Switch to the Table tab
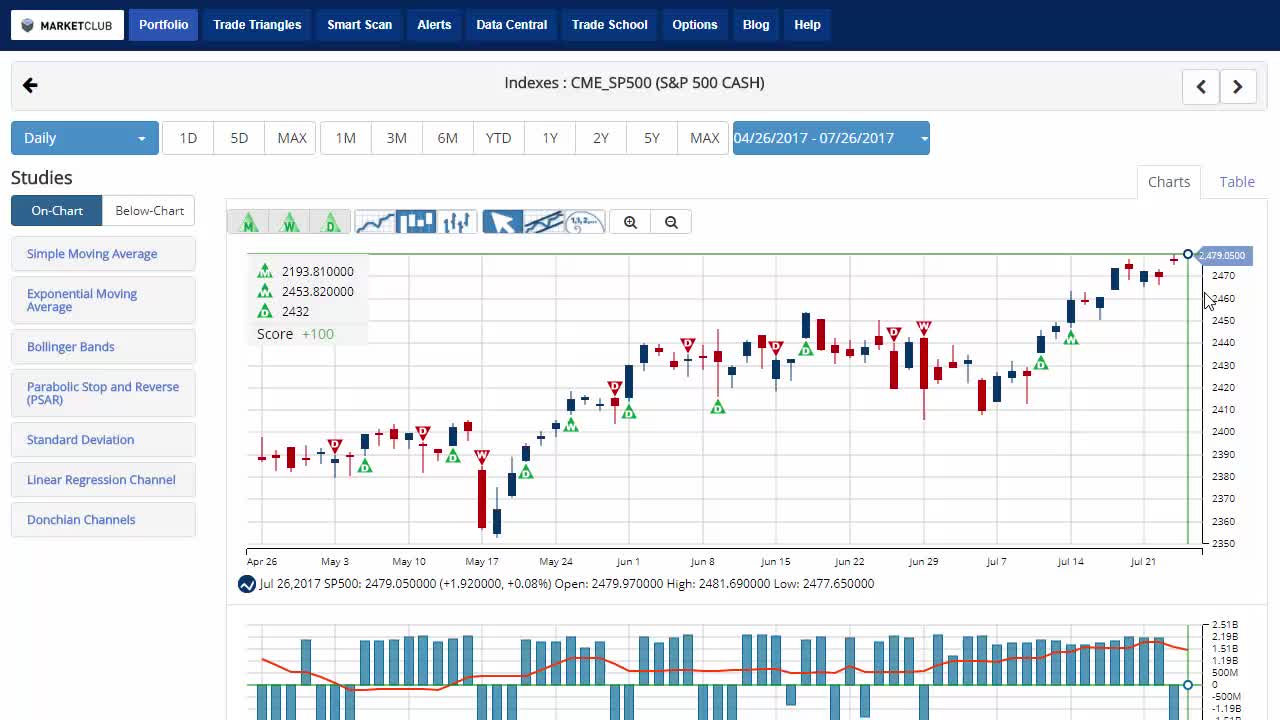Viewport: 1280px width, 720px height. [x=1237, y=182]
